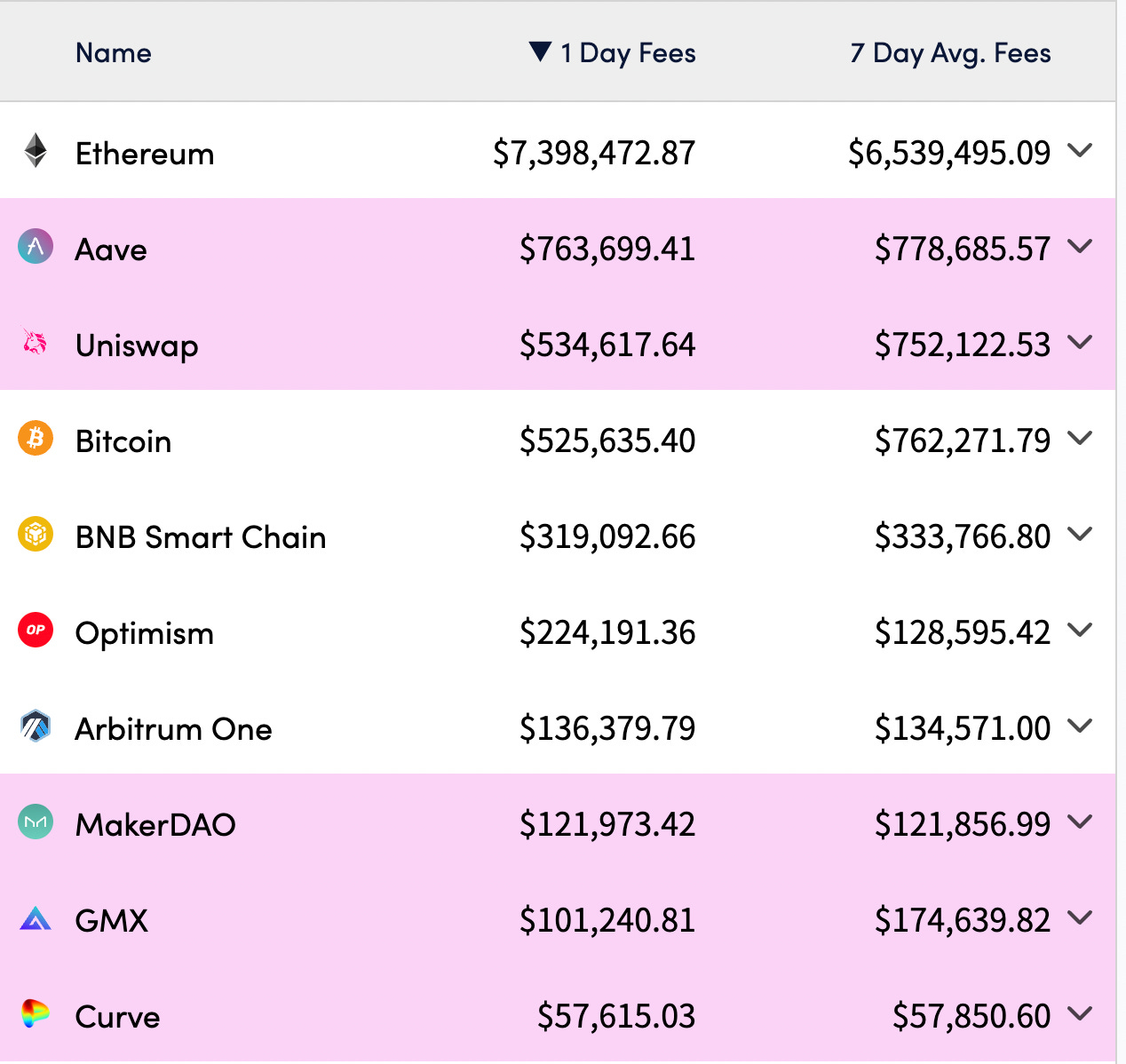Expand the Bitcoin row chevron
The height and width of the screenshot is (1064, 1126).
coord(1080,439)
